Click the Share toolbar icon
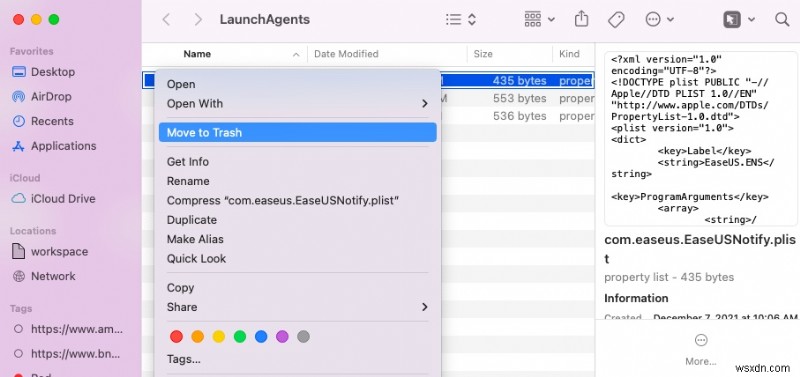Viewport: 800px width, 377px height. (582, 20)
